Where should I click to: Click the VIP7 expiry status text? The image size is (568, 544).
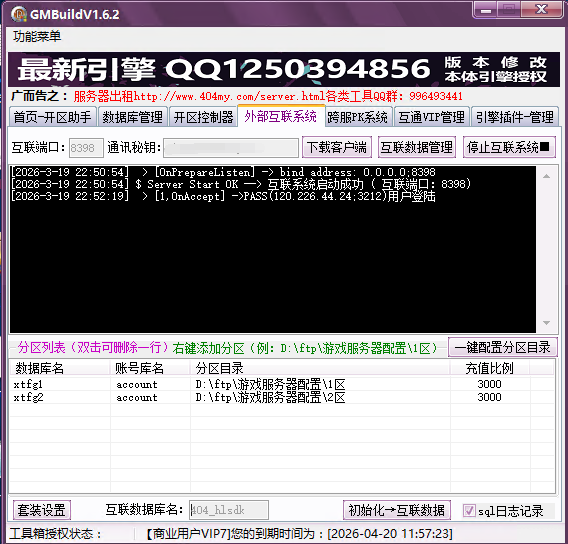tap(299, 533)
